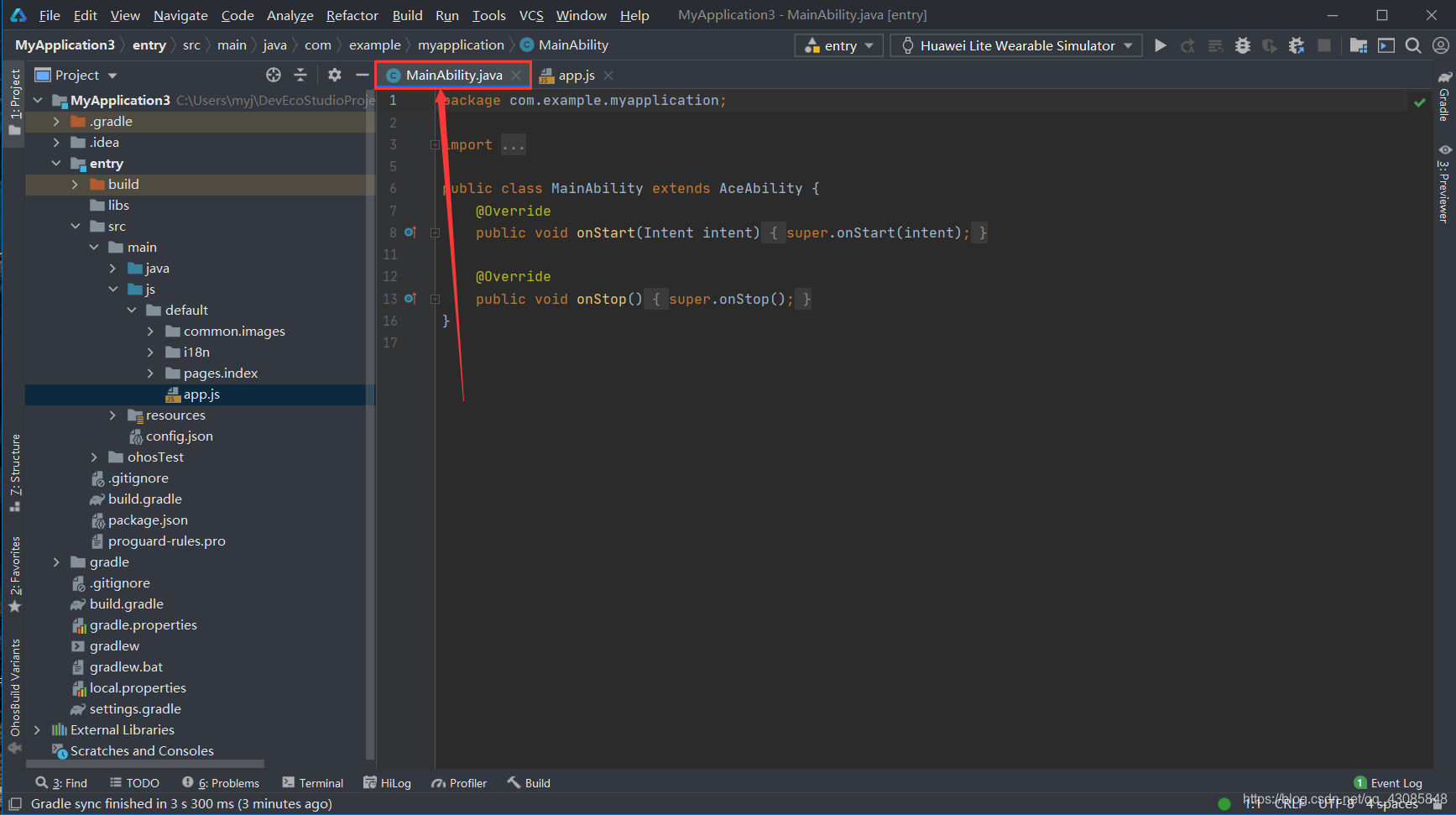Viewport: 1456px width, 815px height.
Task: Open the Event Log button
Action: coord(1388,783)
